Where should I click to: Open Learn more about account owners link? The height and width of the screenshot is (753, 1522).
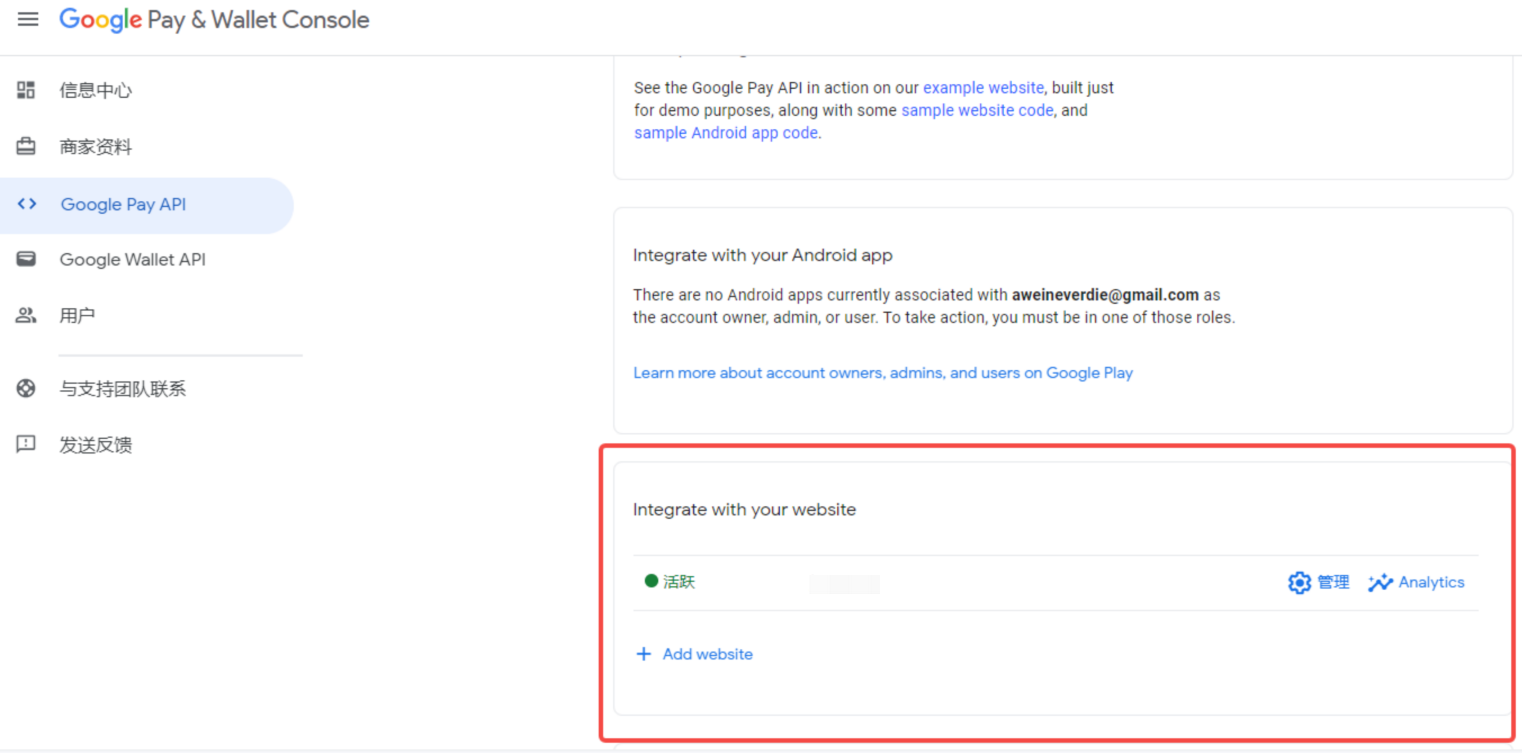[x=883, y=373]
